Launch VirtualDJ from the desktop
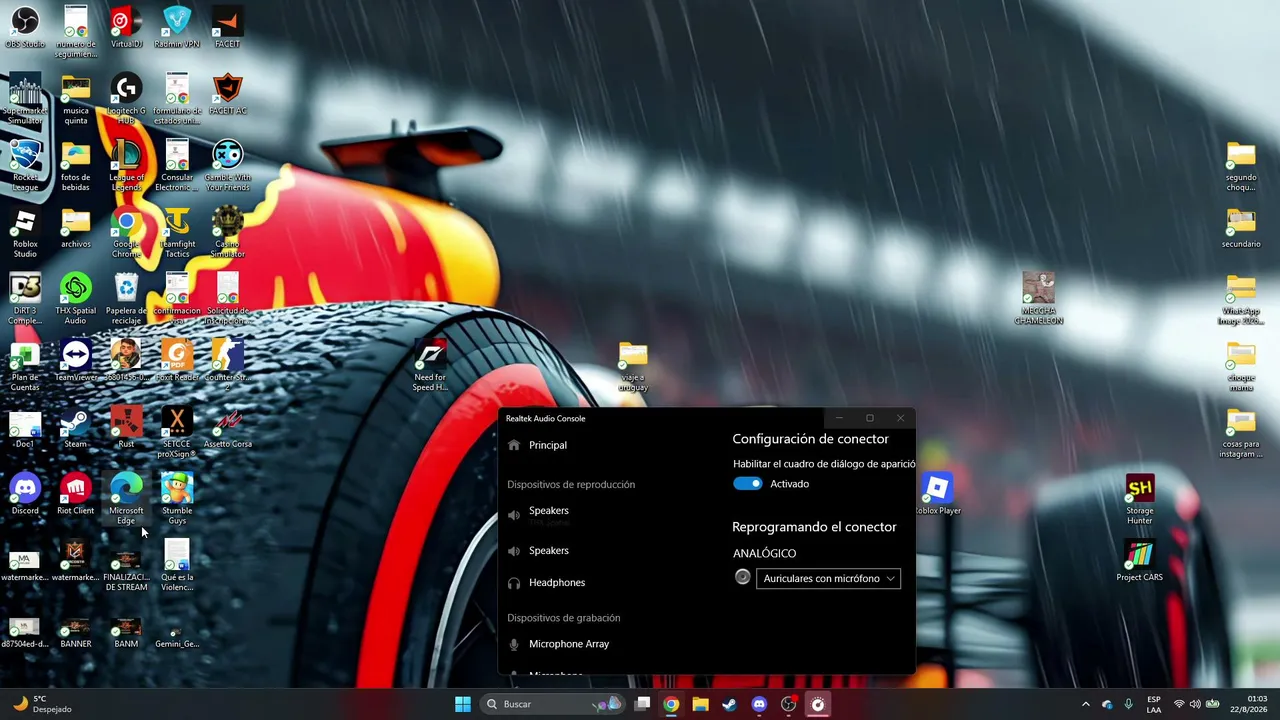 (126, 28)
